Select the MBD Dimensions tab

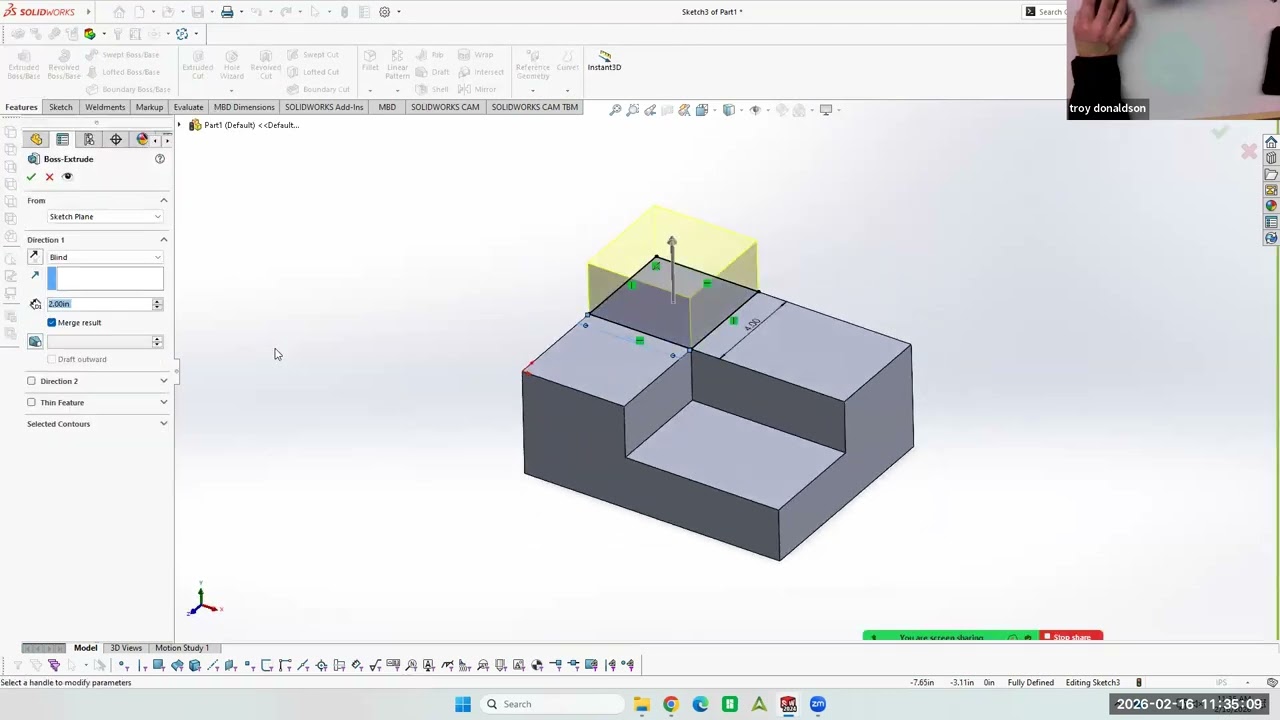coord(244,107)
